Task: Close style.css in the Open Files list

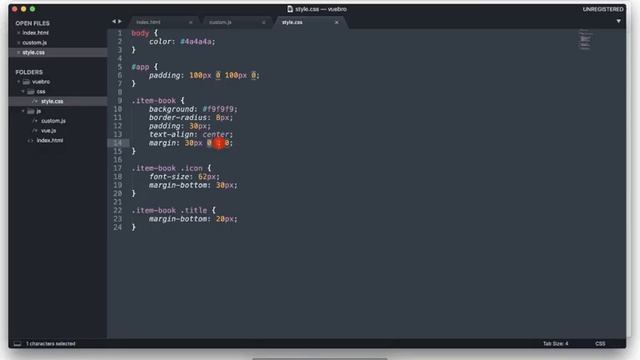Action: 18,53
